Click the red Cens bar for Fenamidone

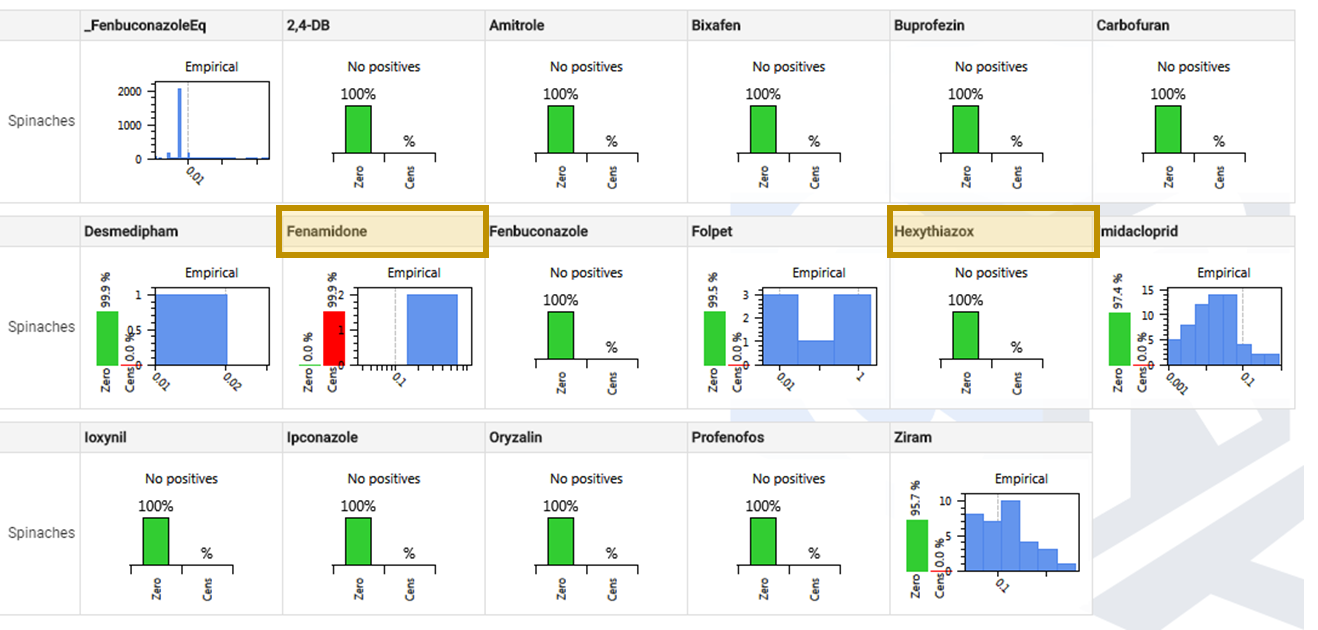pyautogui.click(x=334, y=338)
